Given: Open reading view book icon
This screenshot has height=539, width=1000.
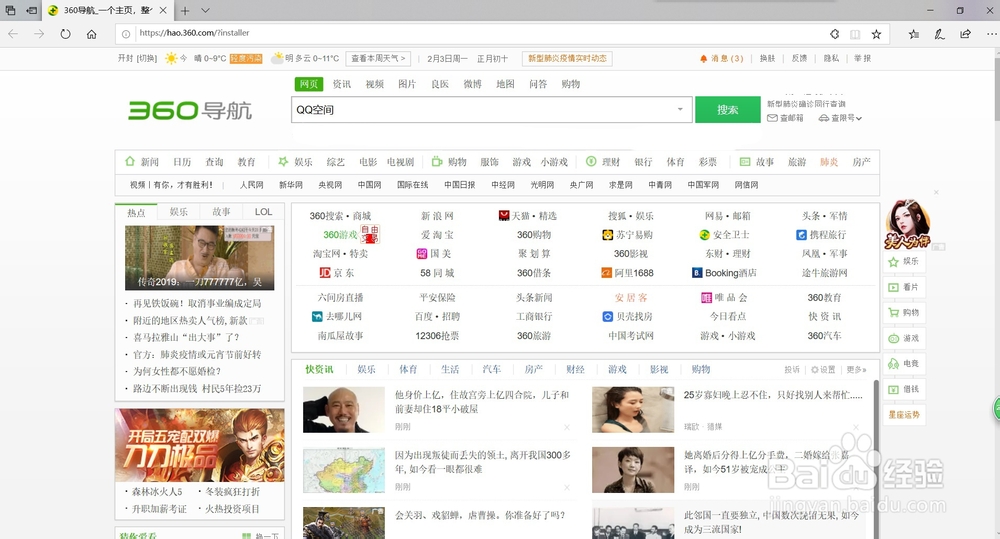Looking at the screenshot, I should pyautogui.click(x=855, y=34).
